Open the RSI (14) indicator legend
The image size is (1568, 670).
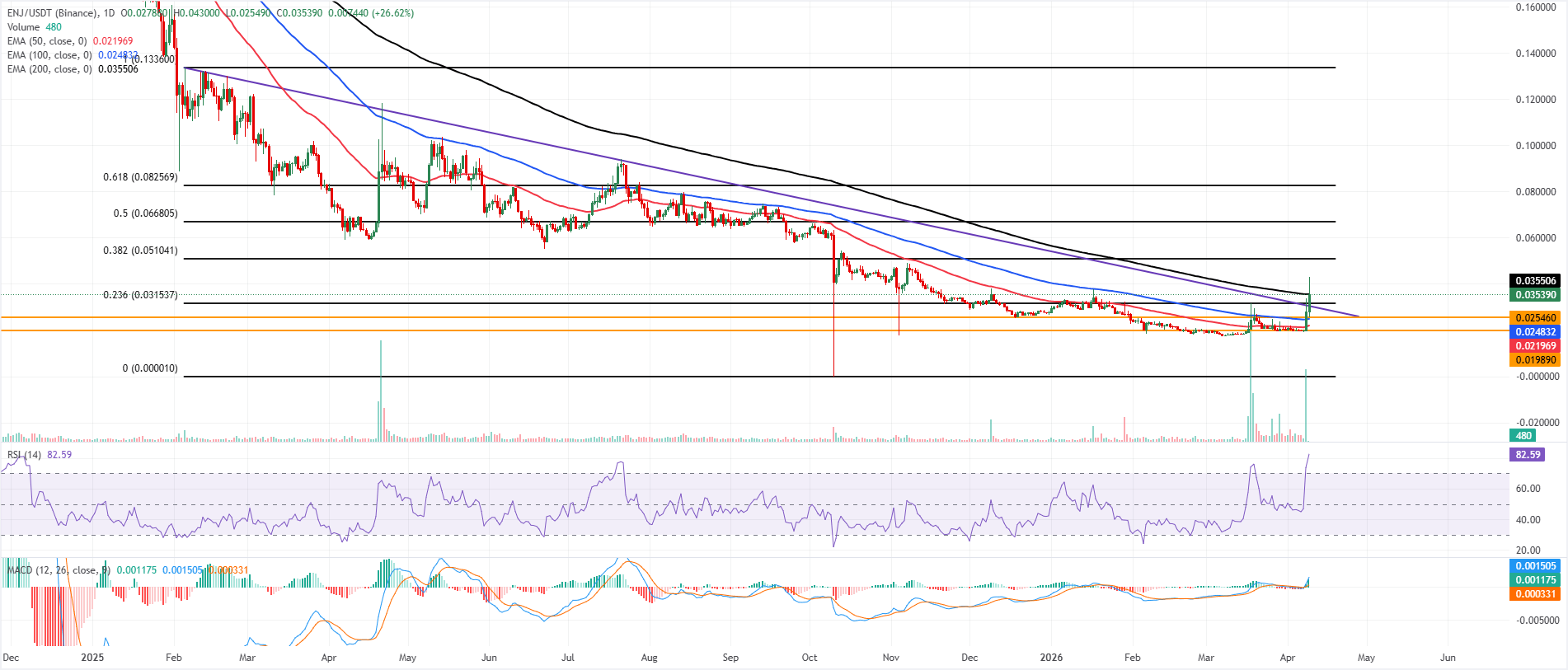[x=24, y=455]
